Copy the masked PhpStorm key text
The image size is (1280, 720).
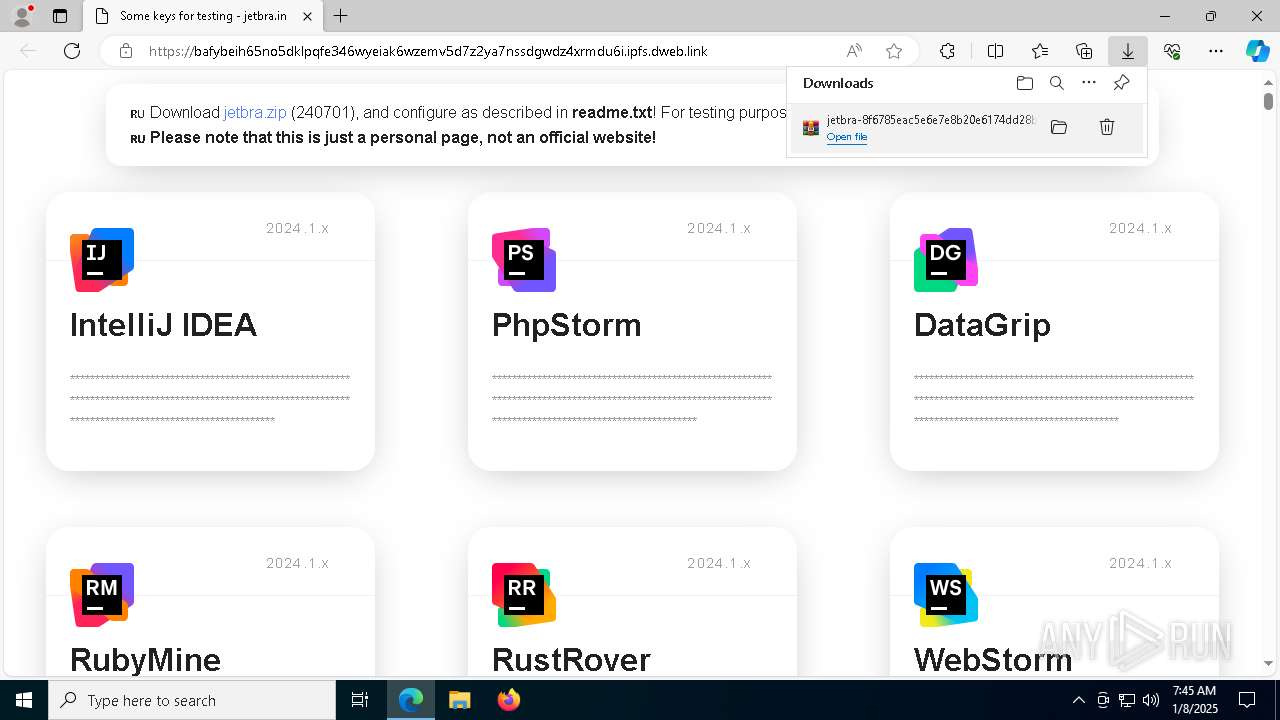pyautogui.click(x=632, y=399)
